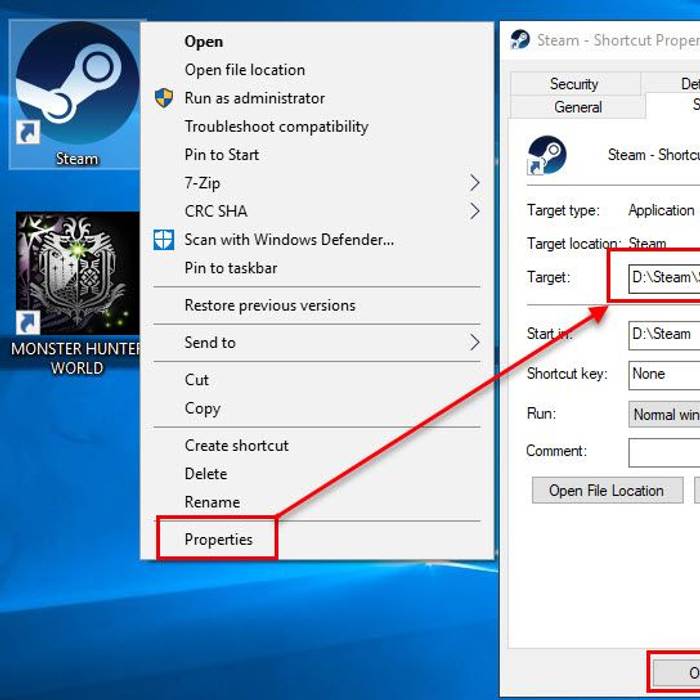This screenshot has height=700, width=700.
Task: Click the shield icon beside Run as administrator
Action: tap(164, 98)
